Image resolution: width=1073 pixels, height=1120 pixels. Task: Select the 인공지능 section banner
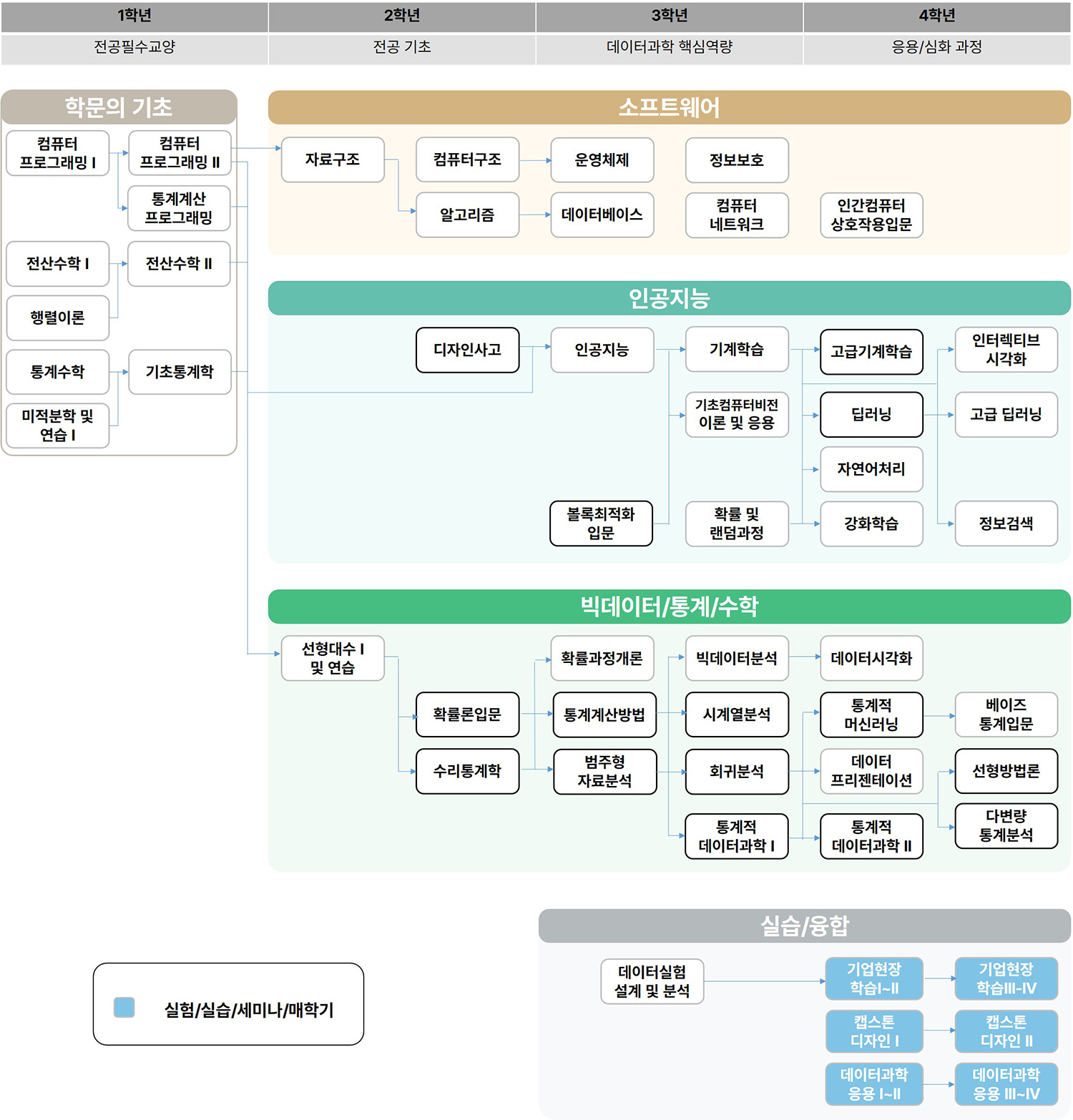670,298
